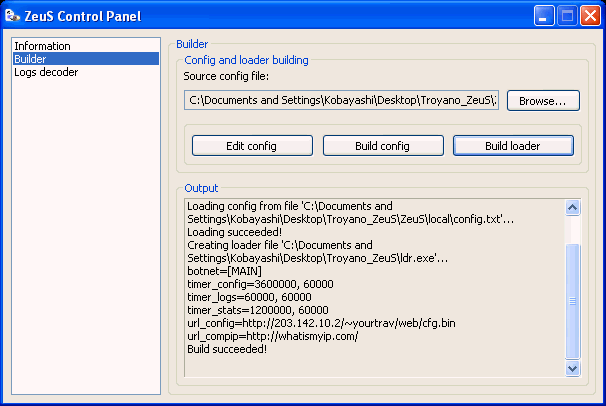This screenshot has height=406, width=606.
Task: Select the Builder entry in the sidebar
Action: 30,59
